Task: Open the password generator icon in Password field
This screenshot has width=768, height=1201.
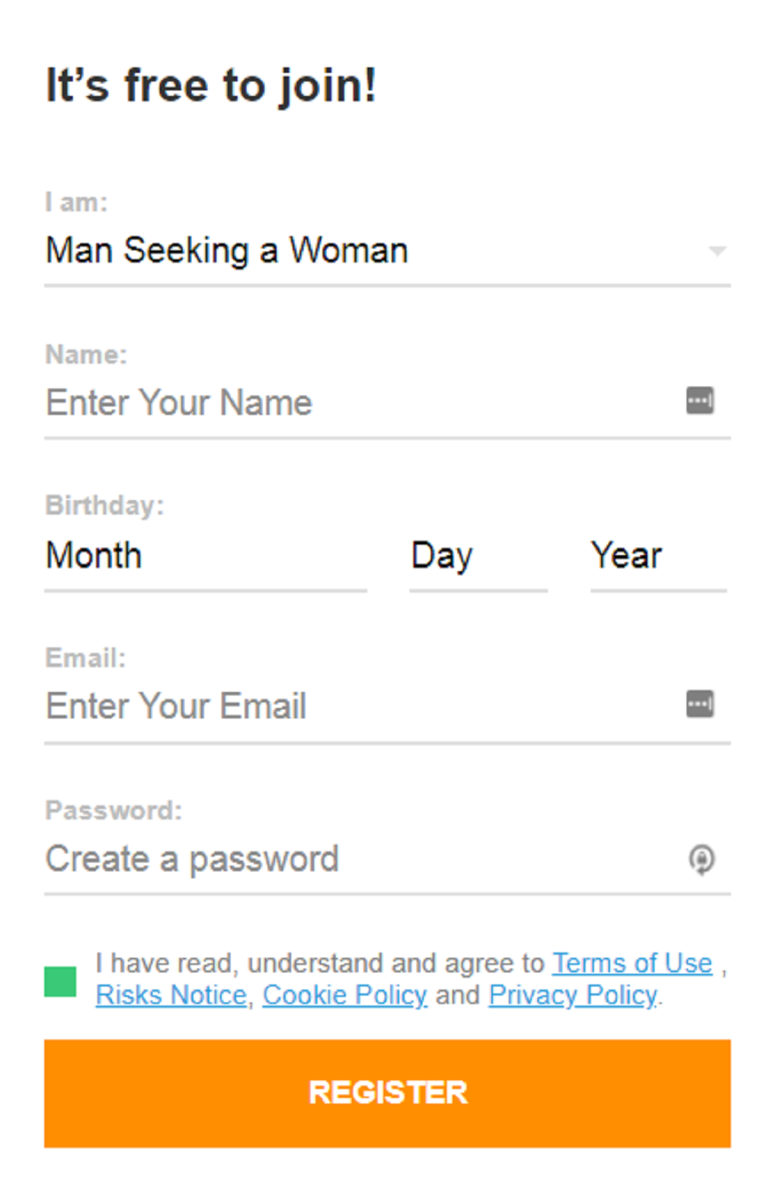Action: click(x=703, y=858)
